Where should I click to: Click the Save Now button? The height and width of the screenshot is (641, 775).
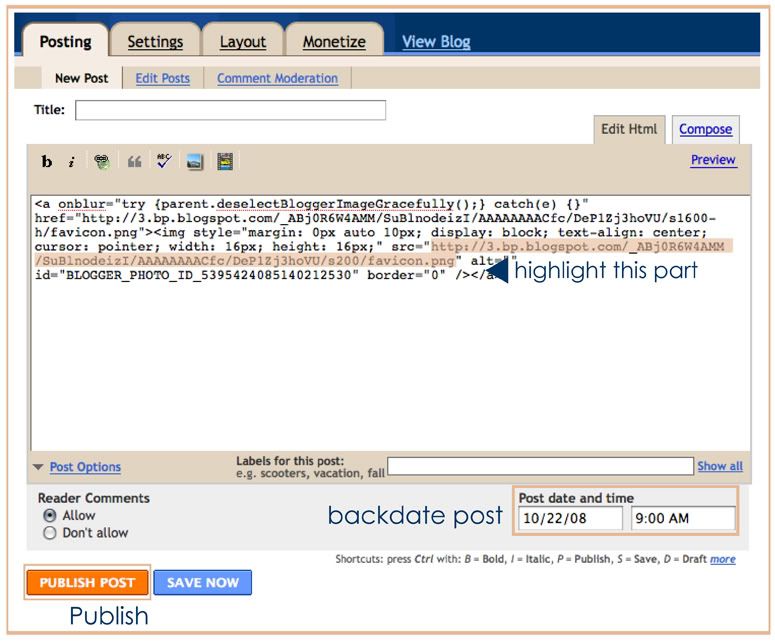coord(203,583)
